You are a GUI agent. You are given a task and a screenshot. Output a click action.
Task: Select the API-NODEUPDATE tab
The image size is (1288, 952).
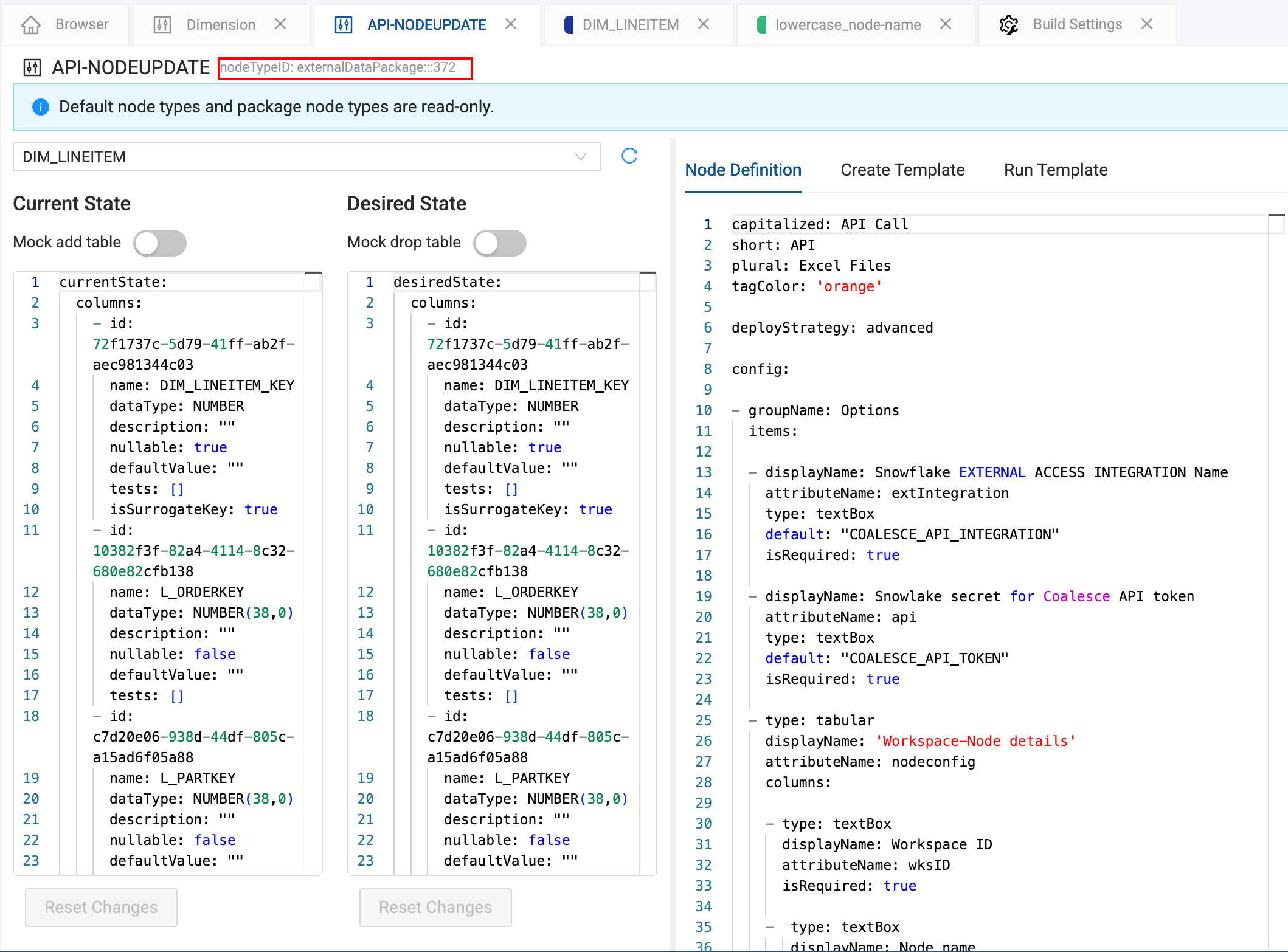click(x=426, y=24)
